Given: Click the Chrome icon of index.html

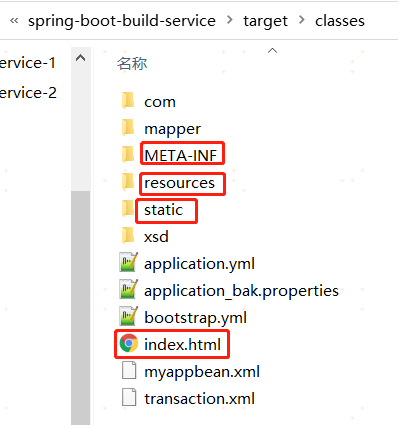Looking at the screenshot, I should 129,343.
